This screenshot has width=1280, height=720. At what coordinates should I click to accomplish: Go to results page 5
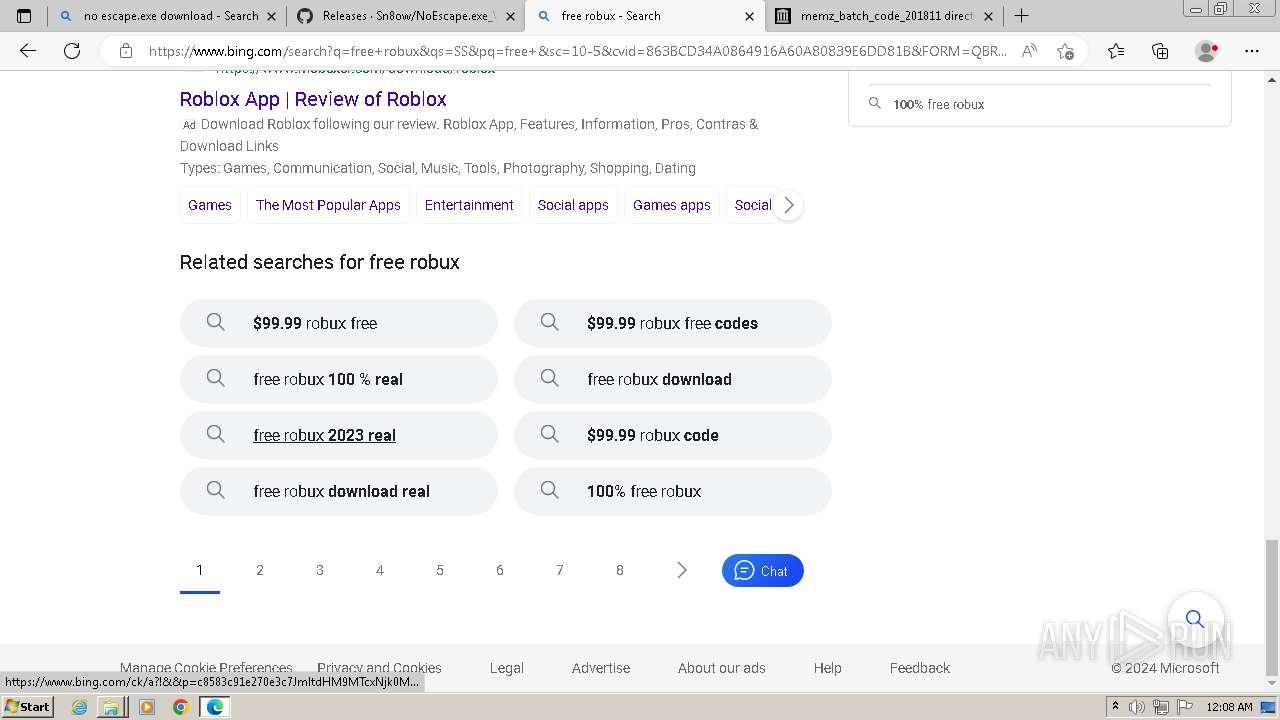pos(440,570)
